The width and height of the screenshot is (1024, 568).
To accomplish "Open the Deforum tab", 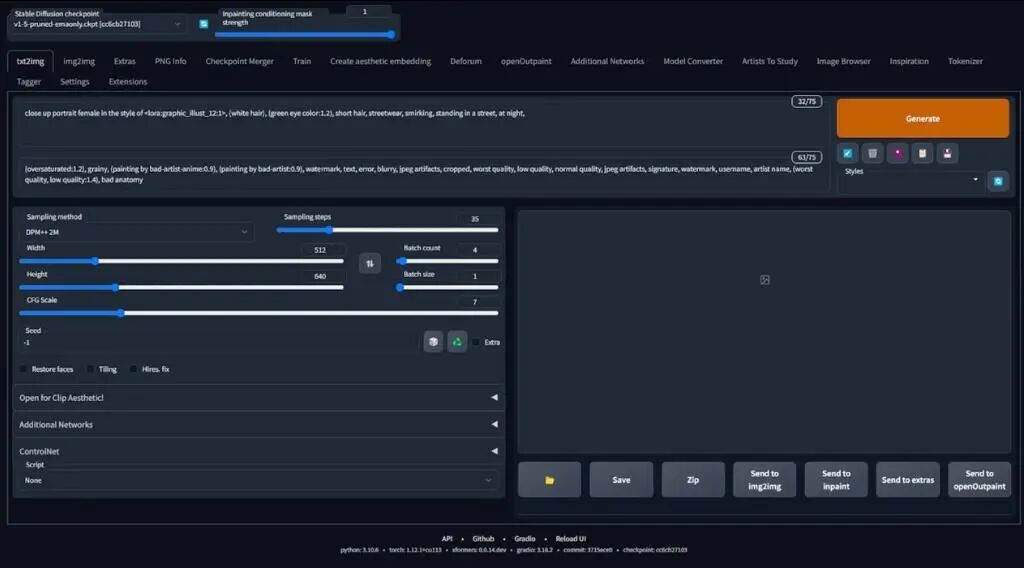I will pyautogui.click(x=466, y=61).
